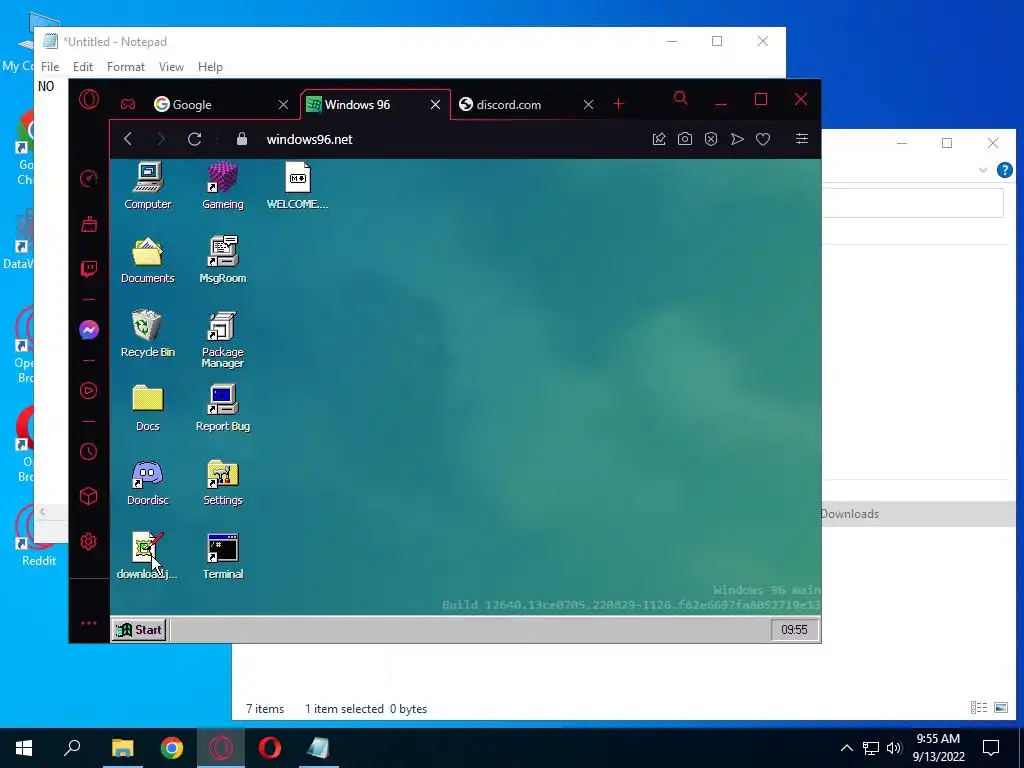Open the download file icon beside Terminal

pos(148,556)
